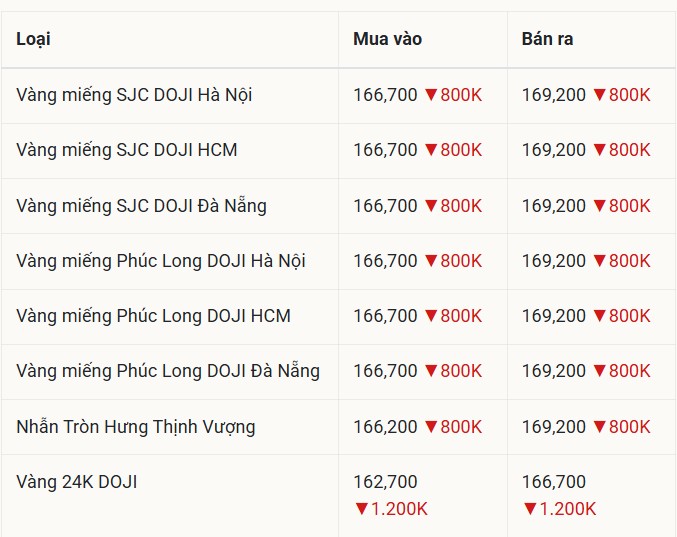
Task: Click the 162,700 buy price for Vàng 24K DOJI
Action: tap(385, 482)
